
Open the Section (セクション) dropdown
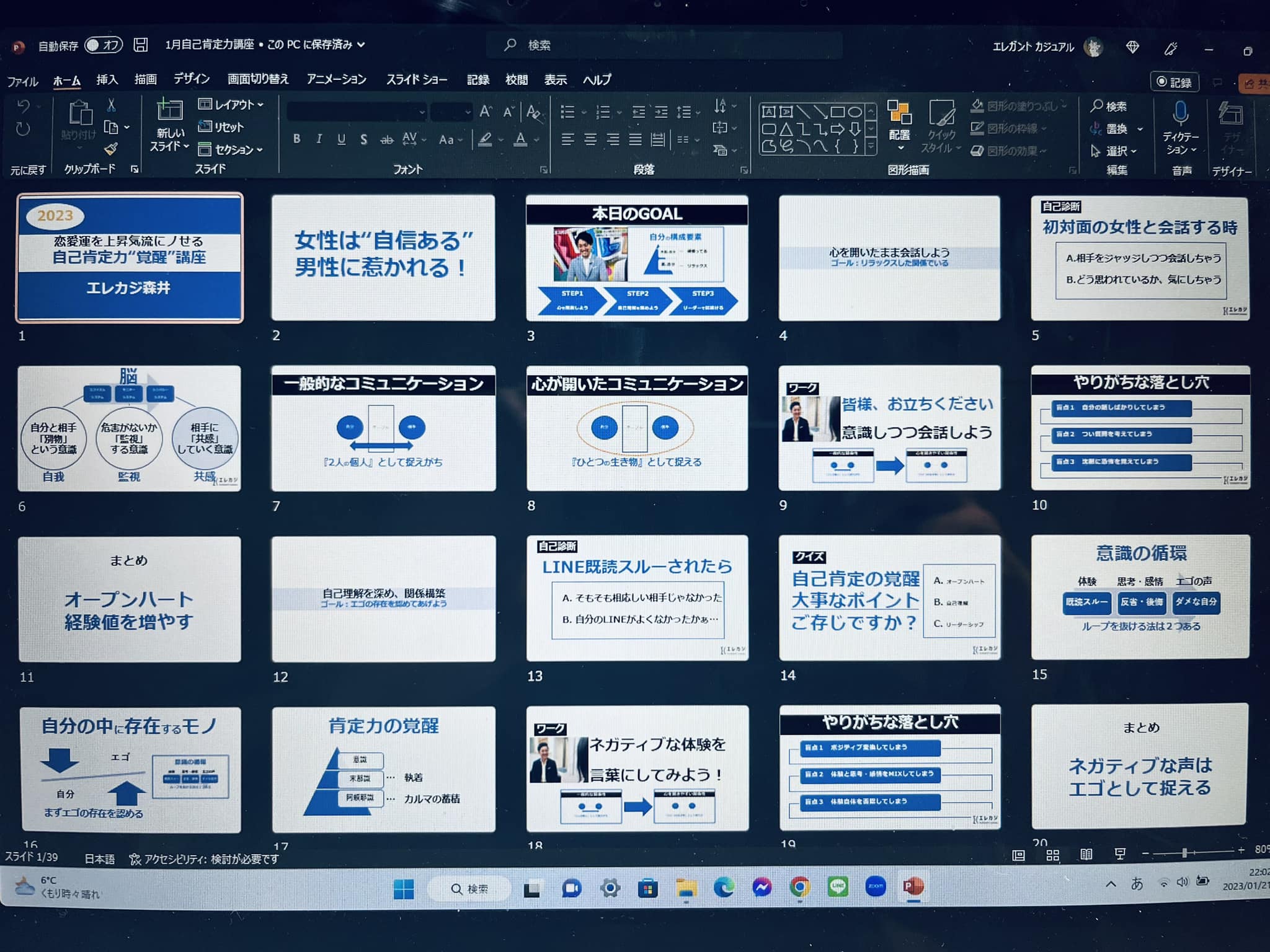click(x=230, y=149)
